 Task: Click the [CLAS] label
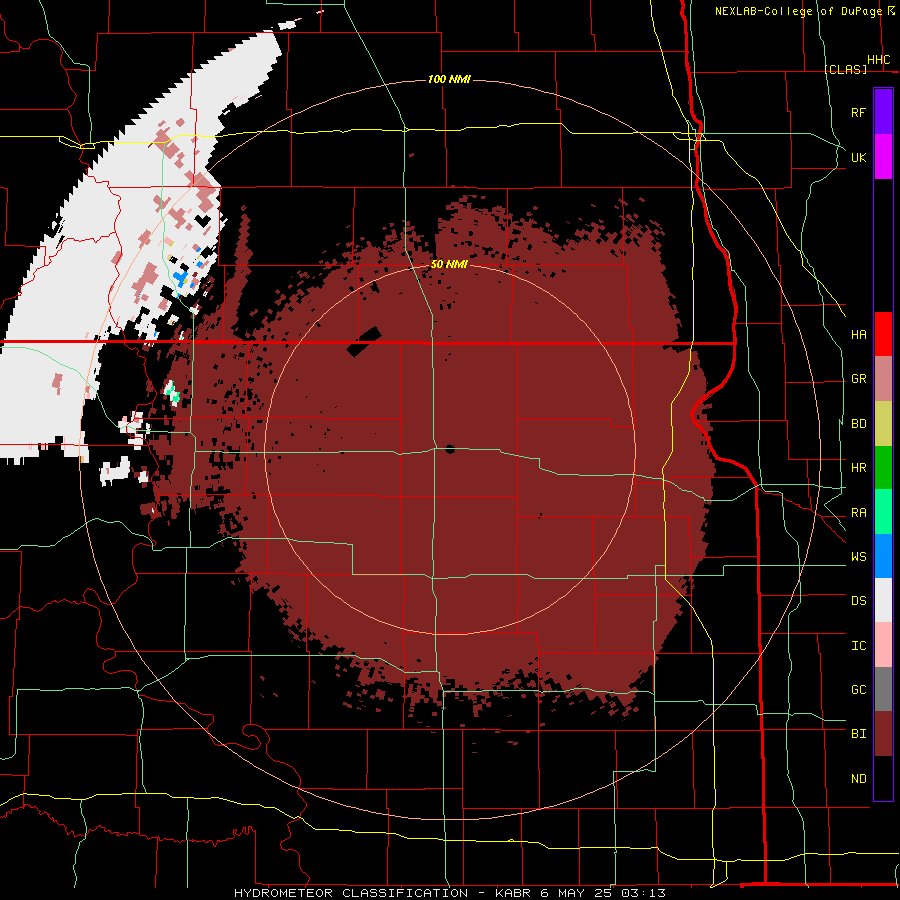tap(845, 69)
